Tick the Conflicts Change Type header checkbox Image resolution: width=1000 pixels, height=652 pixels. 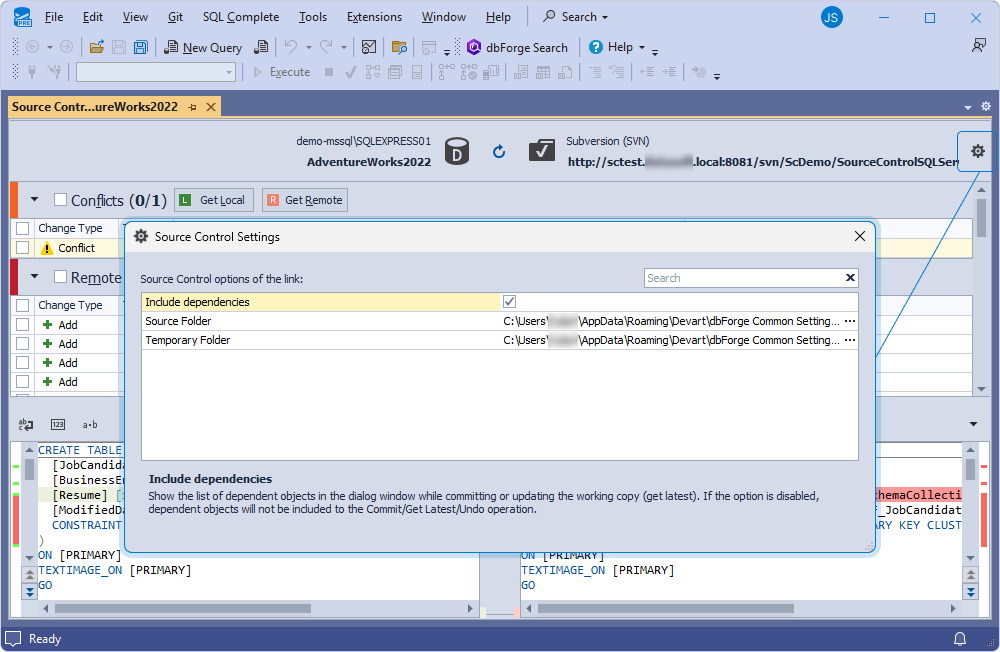(22, 228)
